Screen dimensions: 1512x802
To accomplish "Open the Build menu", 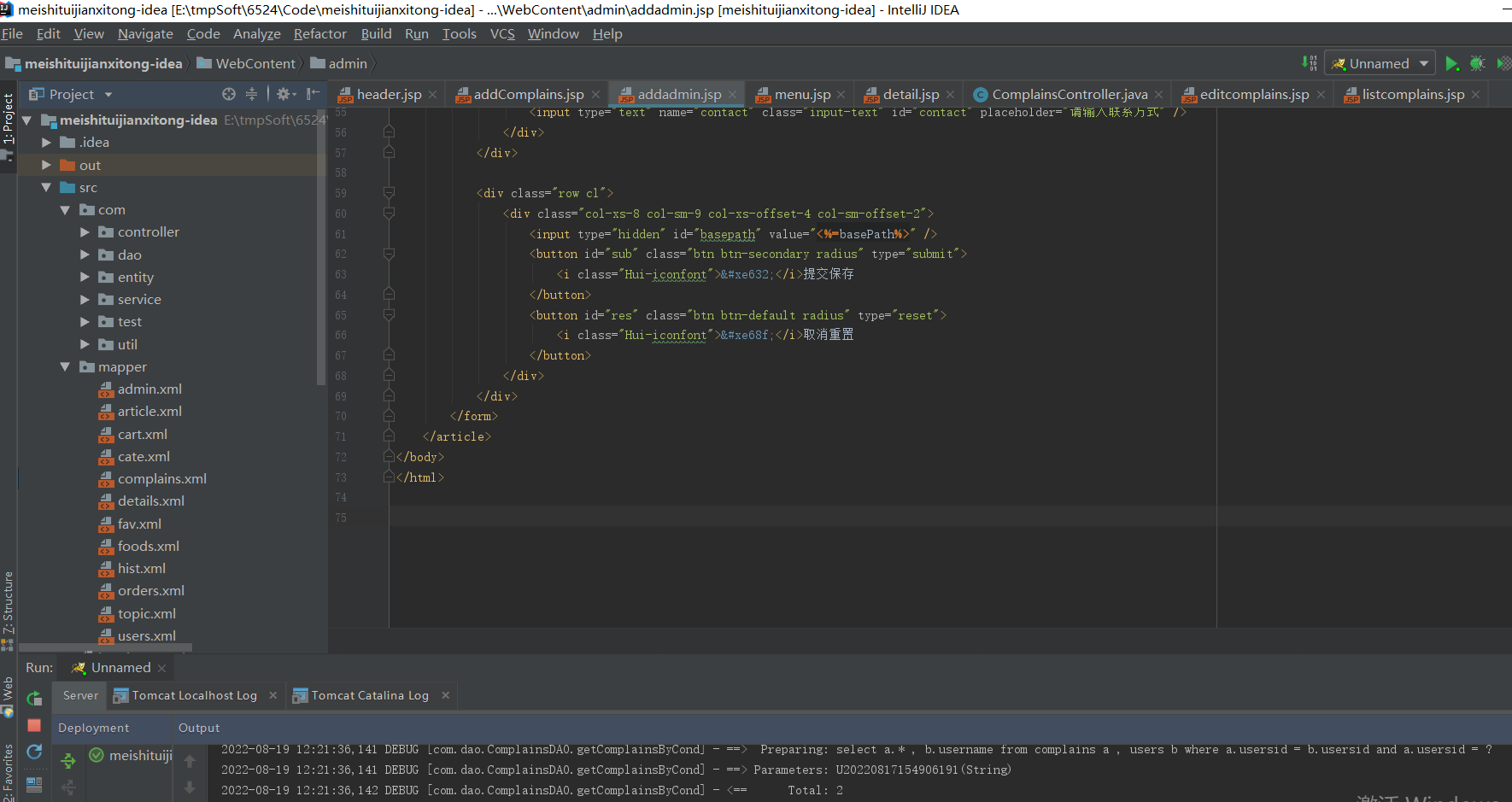I will pos(376,34).
